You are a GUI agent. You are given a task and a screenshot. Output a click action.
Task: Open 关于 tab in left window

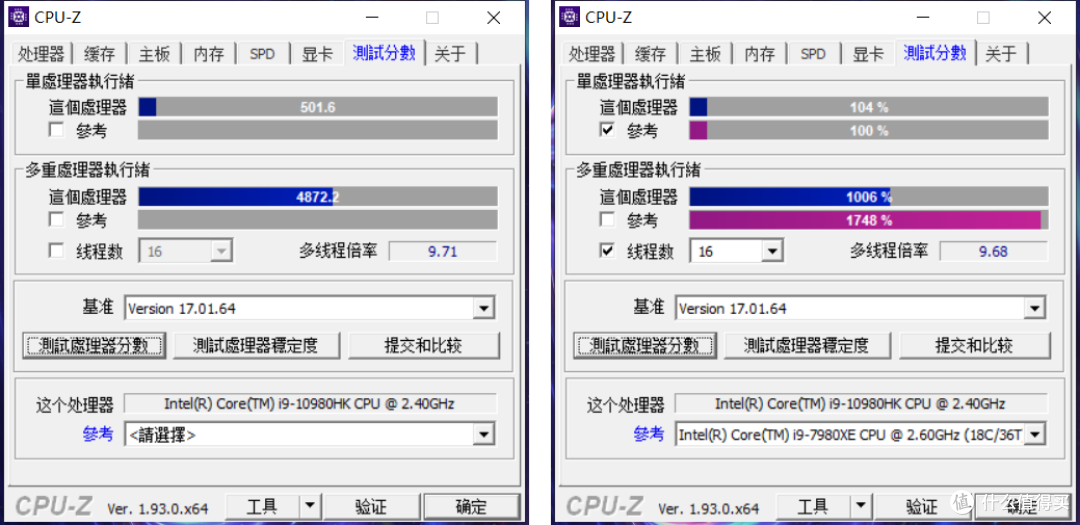451,54
